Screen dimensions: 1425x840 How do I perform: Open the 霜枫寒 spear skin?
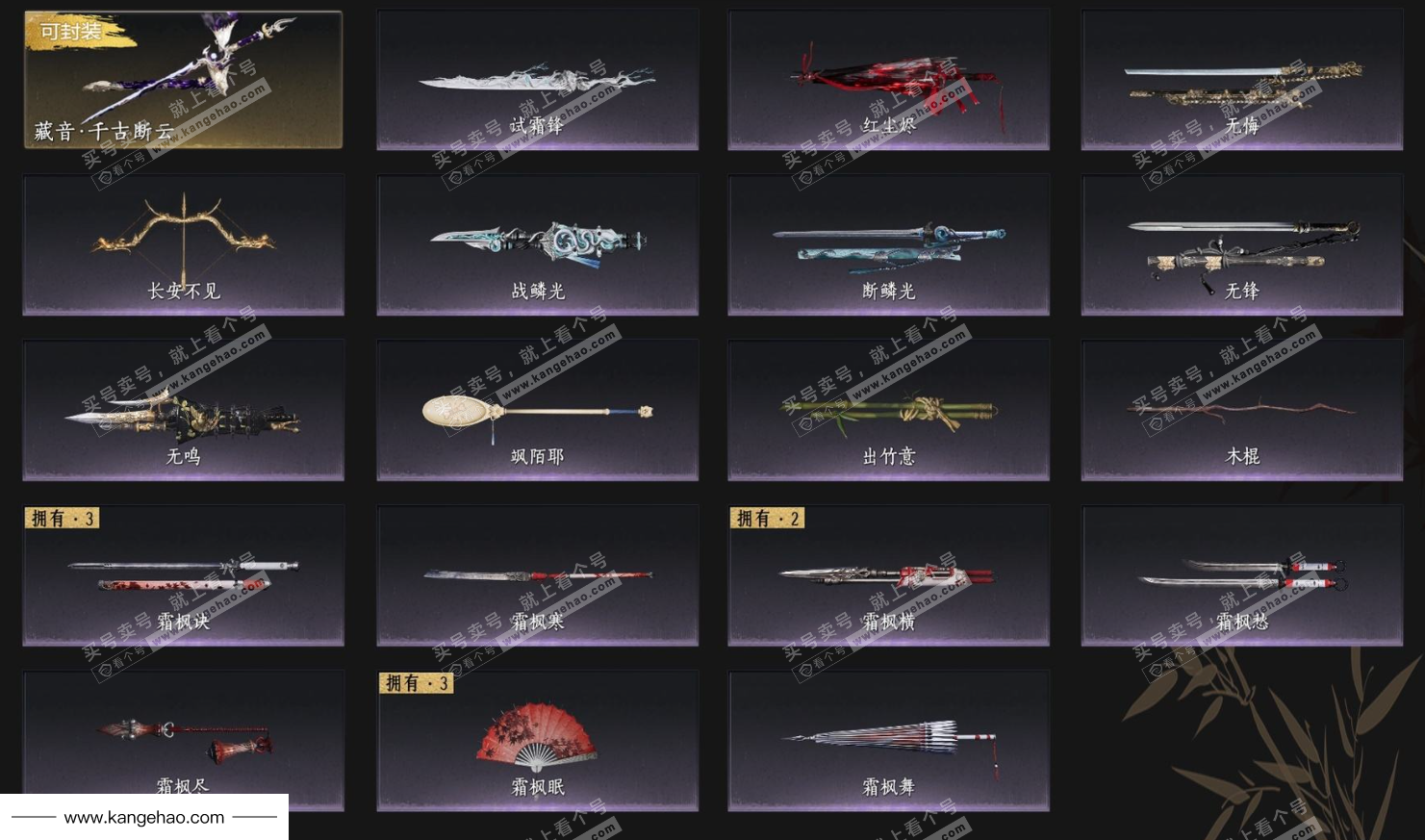coord(537,576)
